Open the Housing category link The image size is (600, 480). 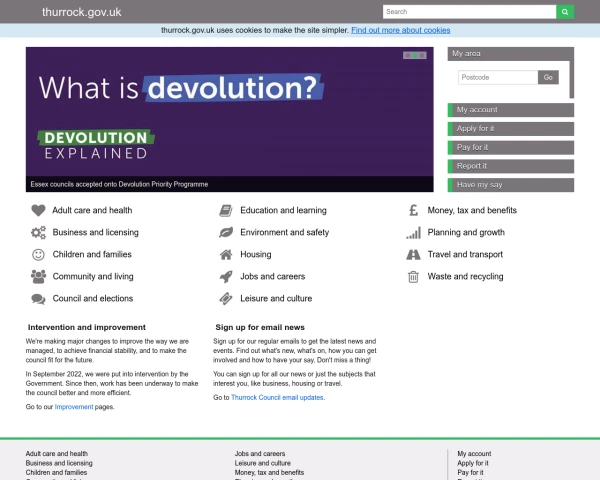click(256, 255)
